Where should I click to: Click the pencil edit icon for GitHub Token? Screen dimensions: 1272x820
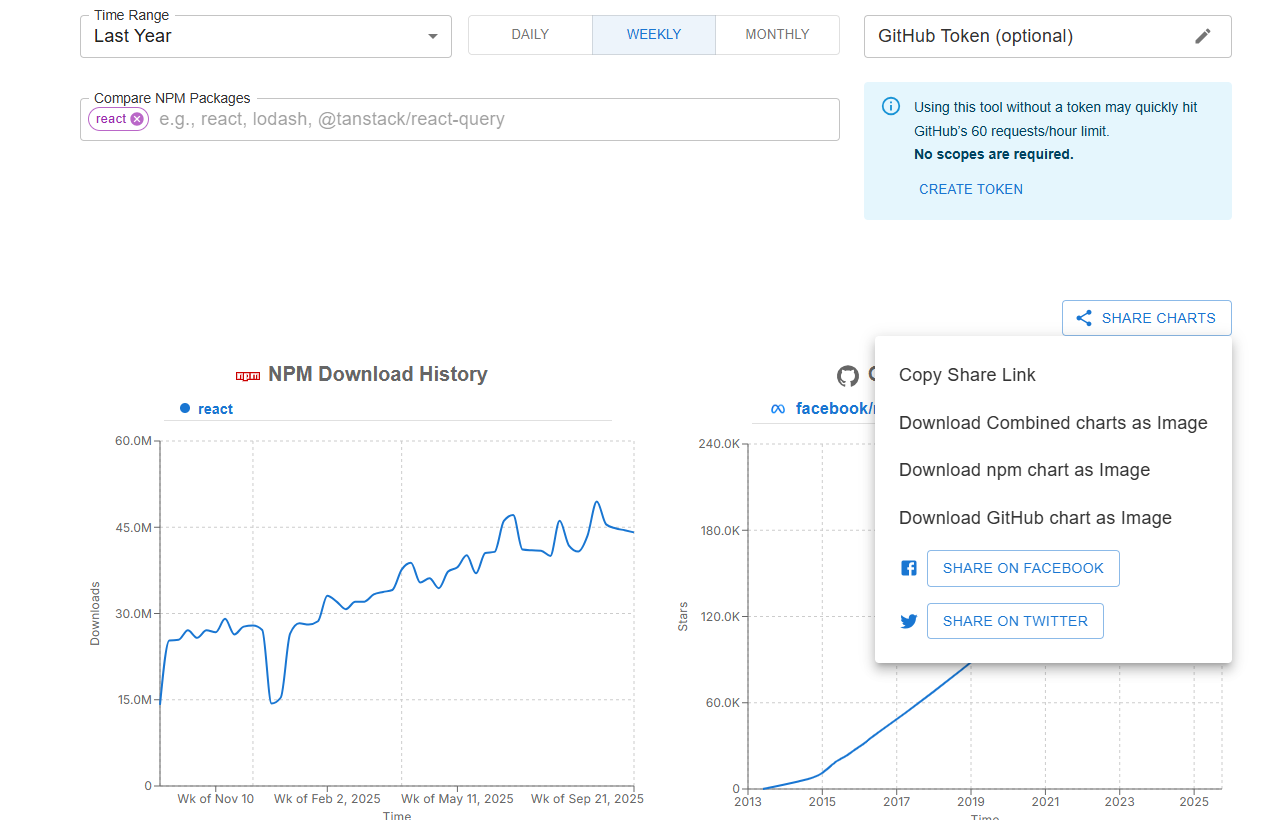(1202, 36)
